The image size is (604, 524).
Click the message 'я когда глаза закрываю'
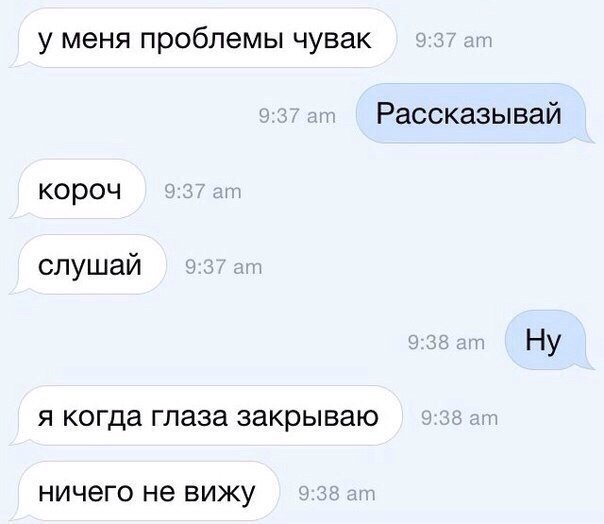point(206,416)
